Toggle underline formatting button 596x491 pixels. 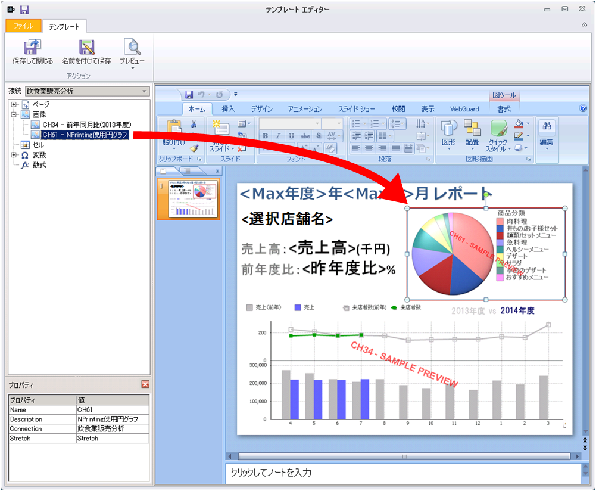point(291,136)
